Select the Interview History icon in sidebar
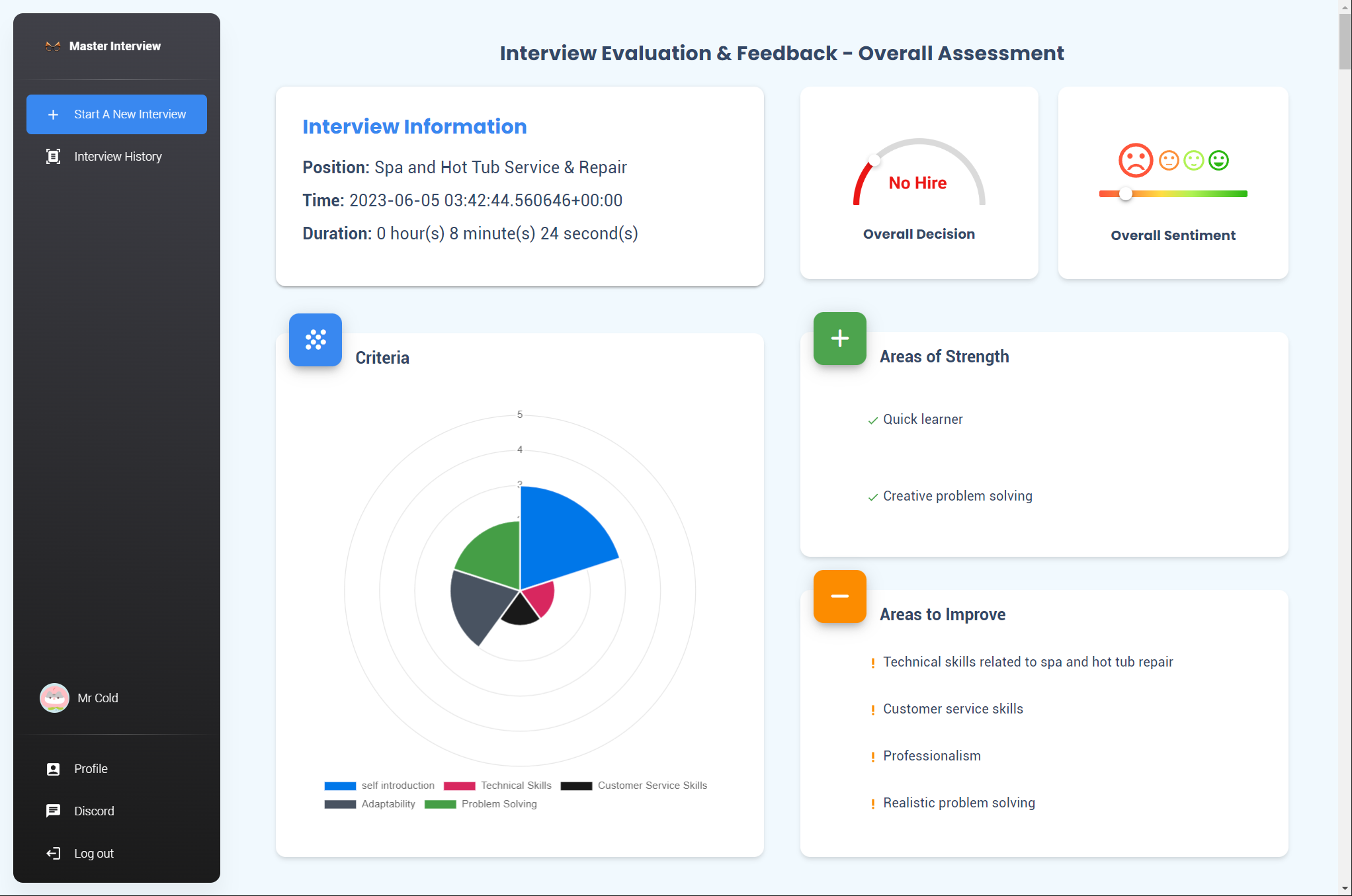This screenshot has height=896, width=1352. coord(53,157)
